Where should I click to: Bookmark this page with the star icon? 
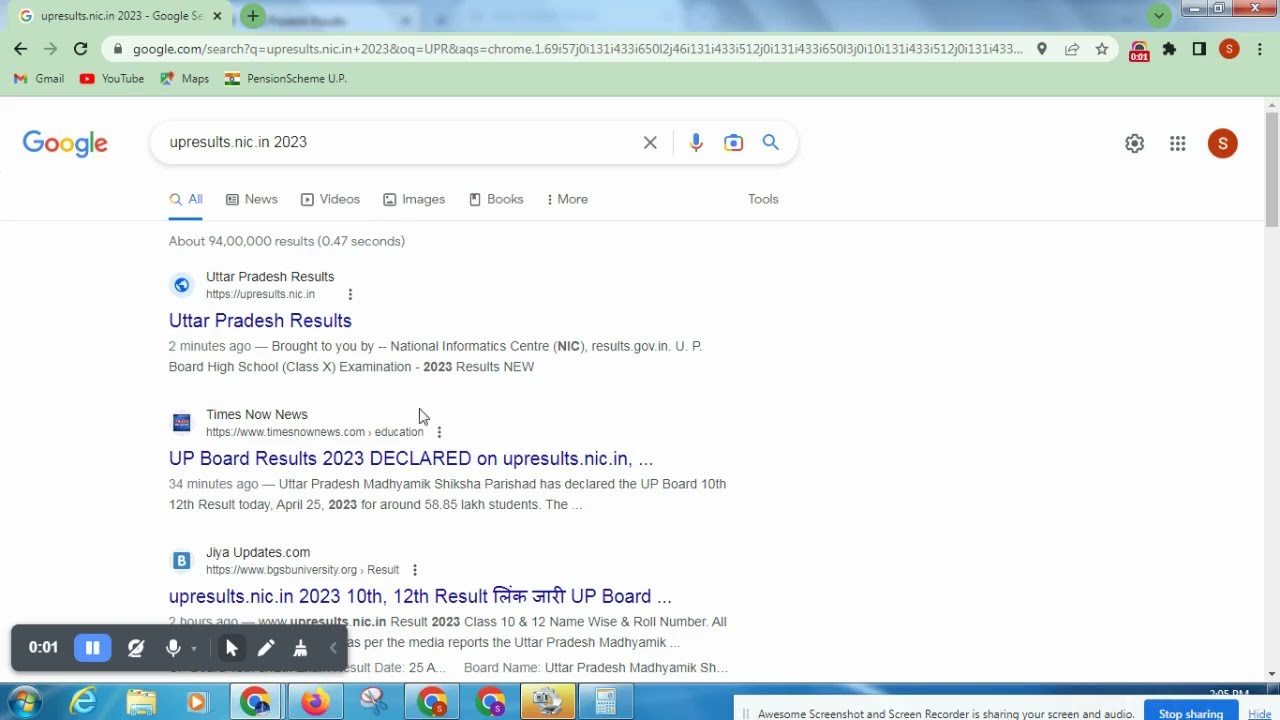1102,48
